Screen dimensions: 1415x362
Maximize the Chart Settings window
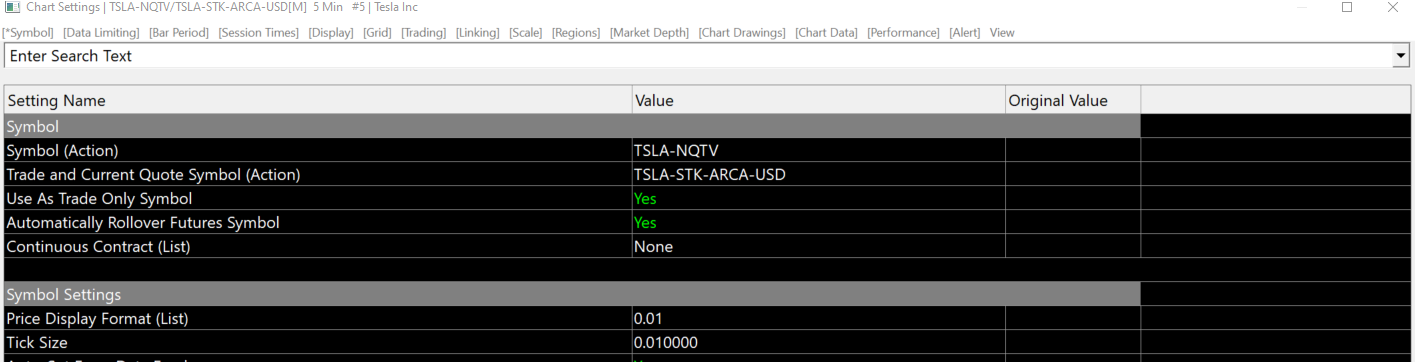(1347, 8)
